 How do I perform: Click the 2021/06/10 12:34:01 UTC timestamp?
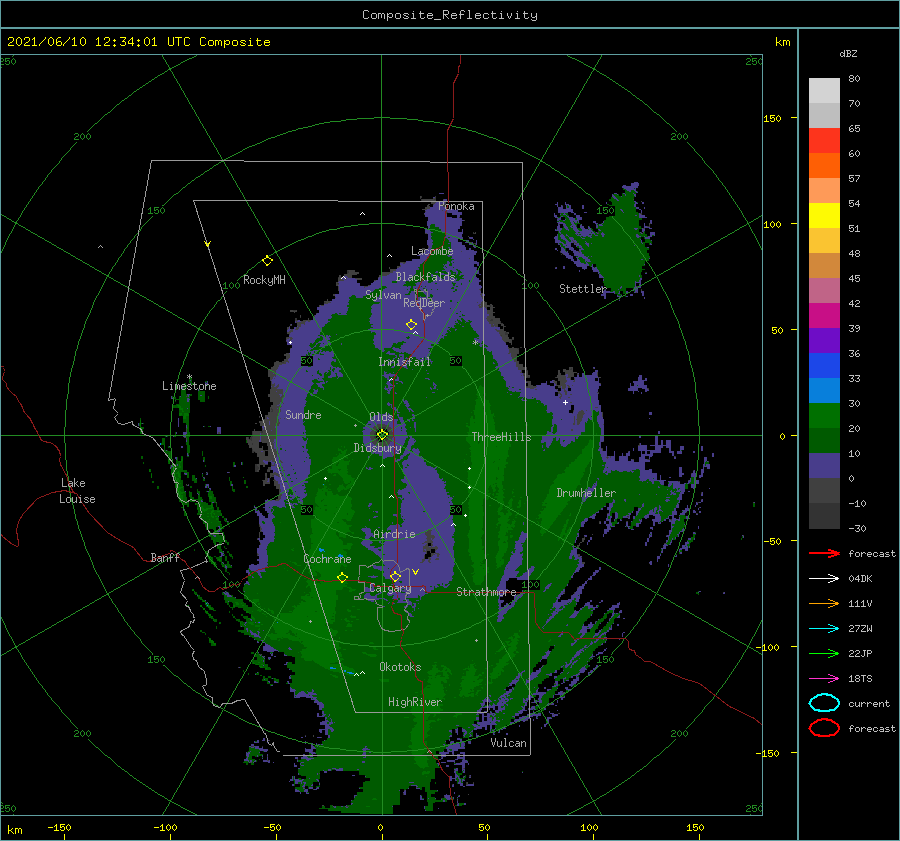99,42
